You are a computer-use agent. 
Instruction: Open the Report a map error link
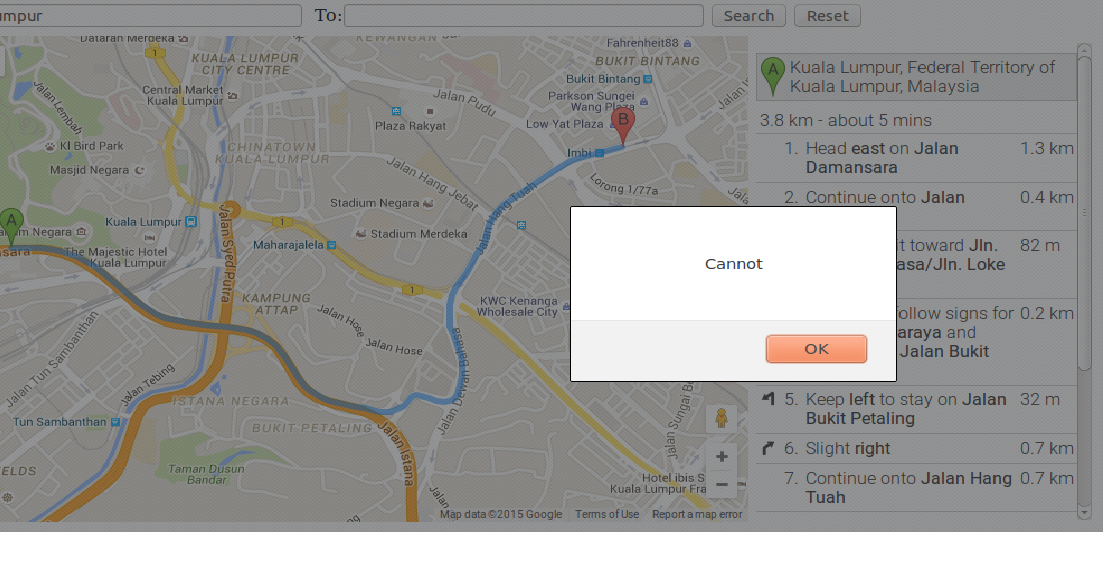tap(697, 514)
